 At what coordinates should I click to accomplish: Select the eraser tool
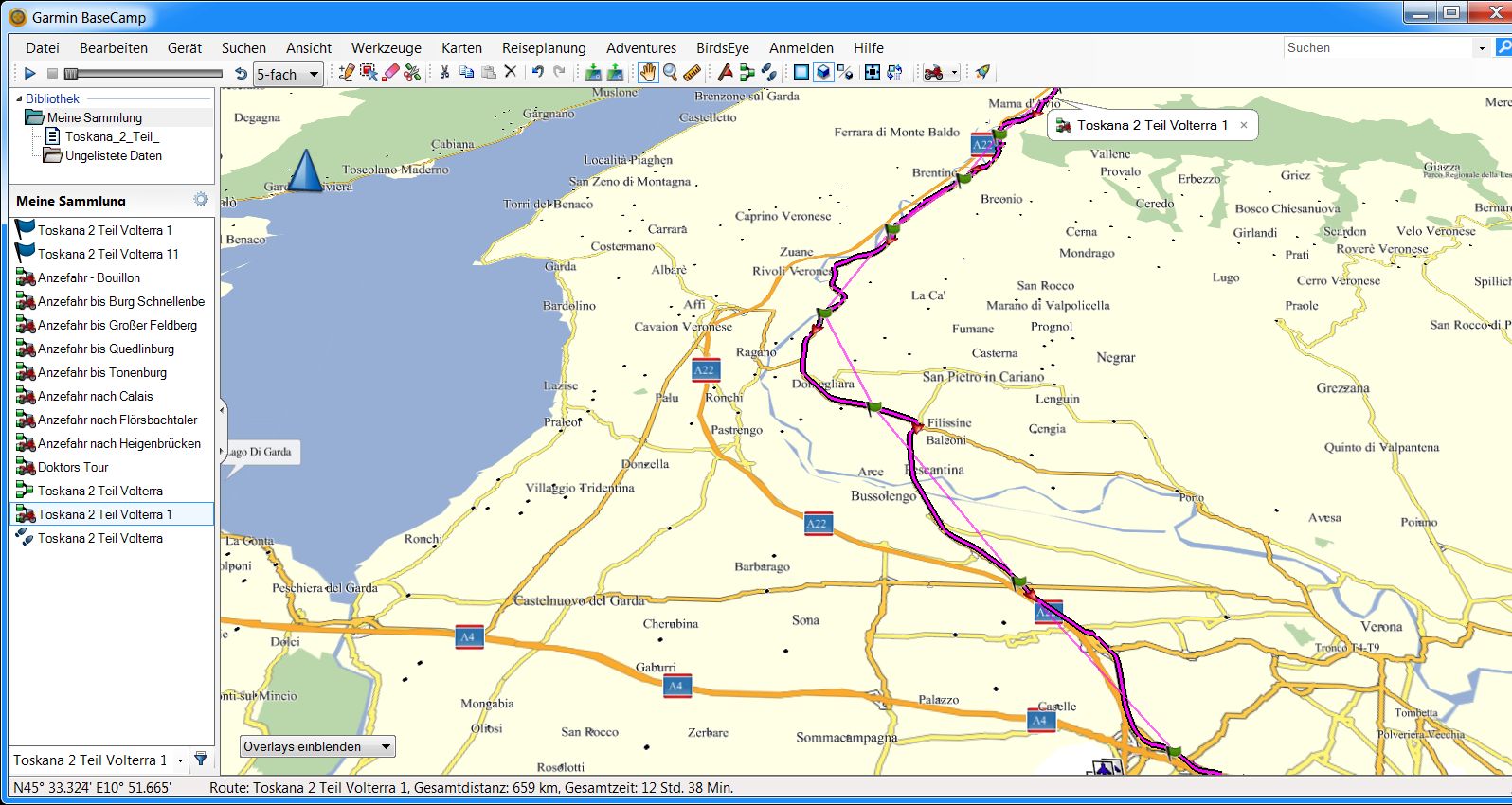pos(390,72)
